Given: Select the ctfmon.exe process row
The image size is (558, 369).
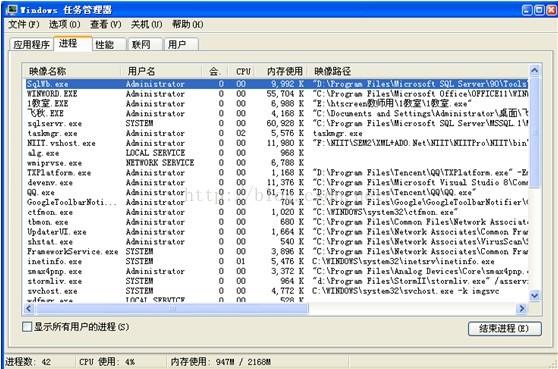Looking at the screenshot, I should (x=277, y=212).
